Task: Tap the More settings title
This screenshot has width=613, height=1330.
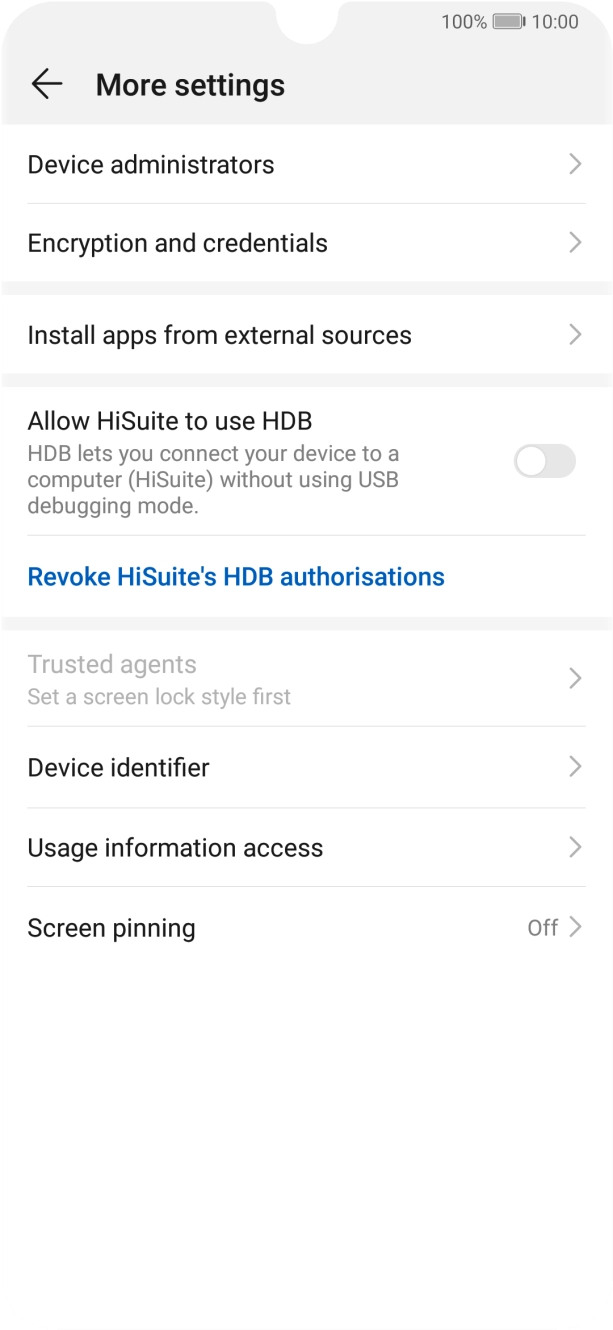Action: [x=190, y=86]
